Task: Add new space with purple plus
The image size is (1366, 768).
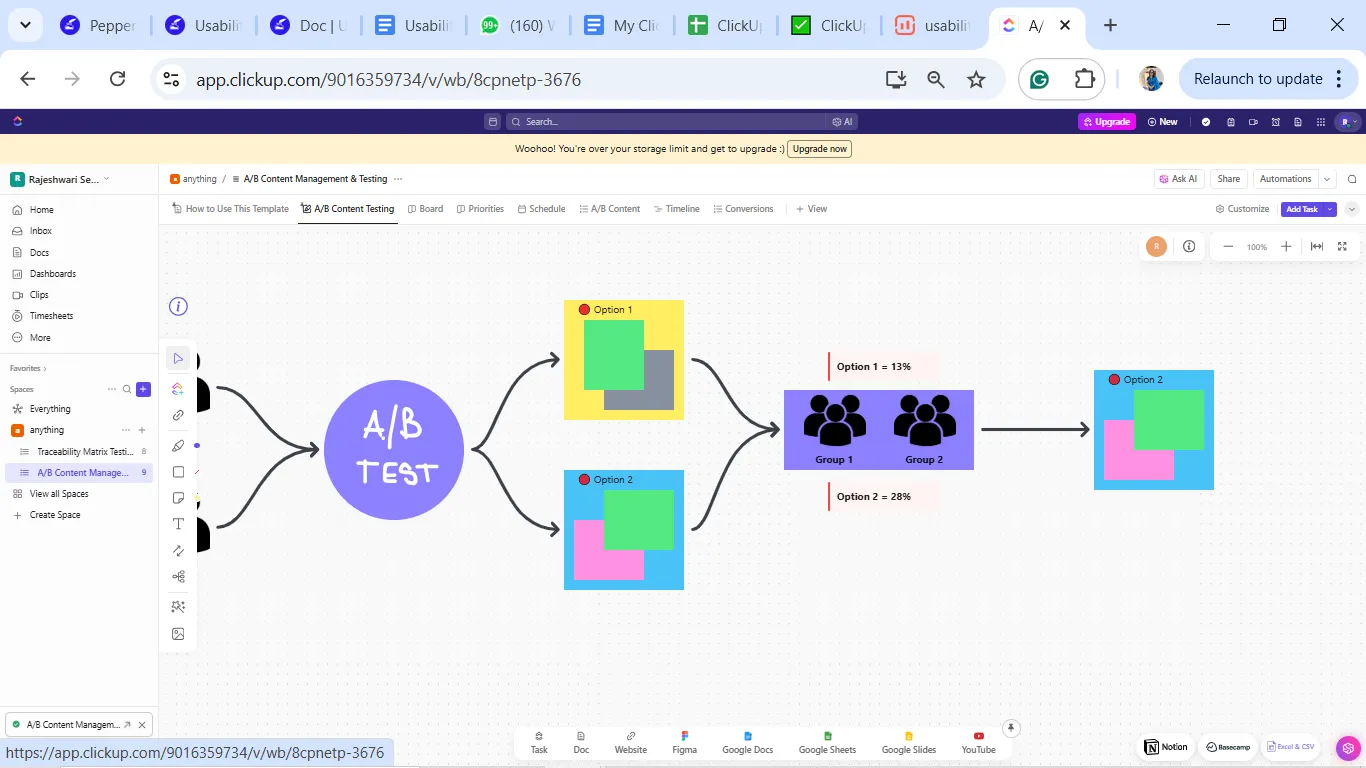Action: point(143,389)
